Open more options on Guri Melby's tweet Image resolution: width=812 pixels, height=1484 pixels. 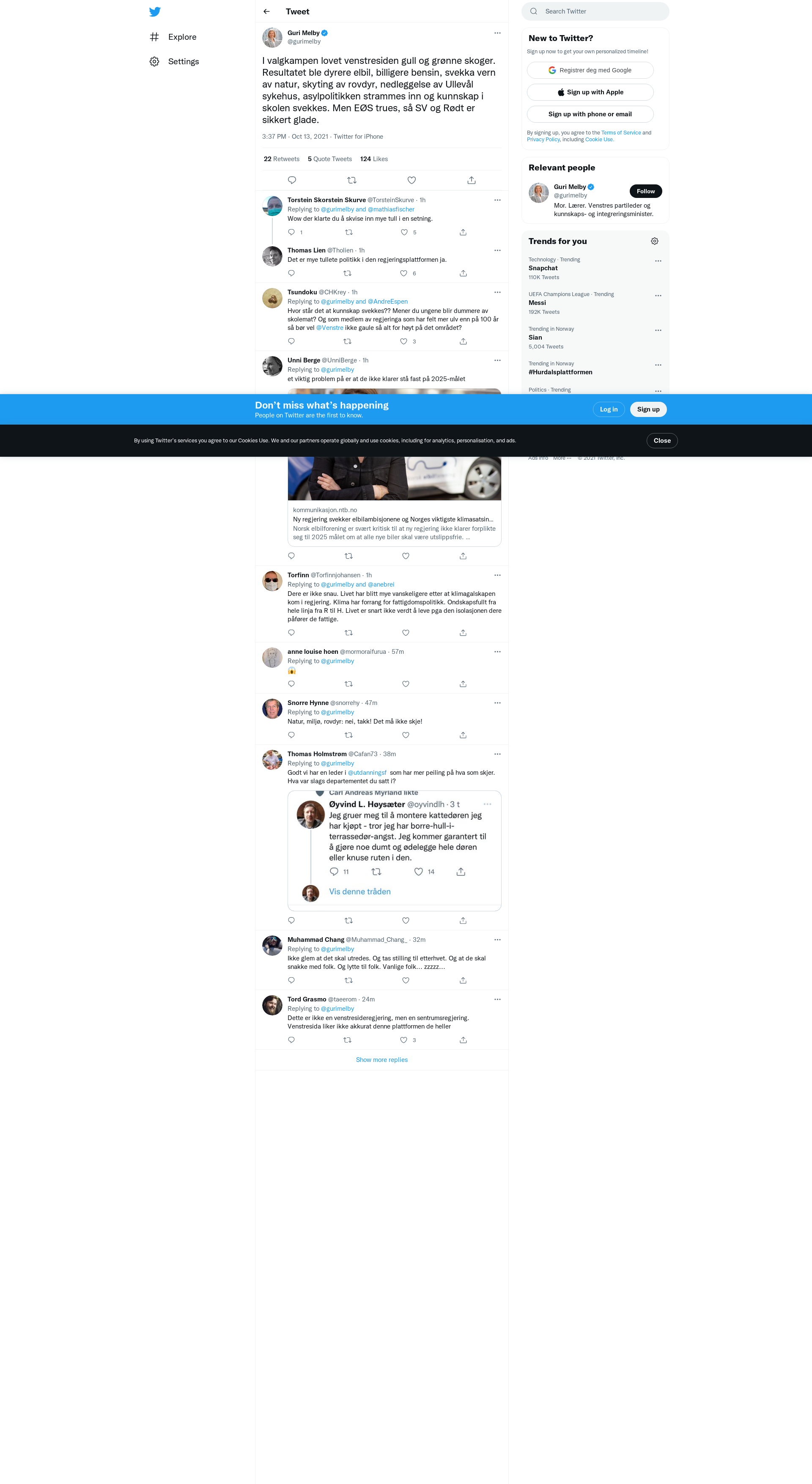[497, 33]
